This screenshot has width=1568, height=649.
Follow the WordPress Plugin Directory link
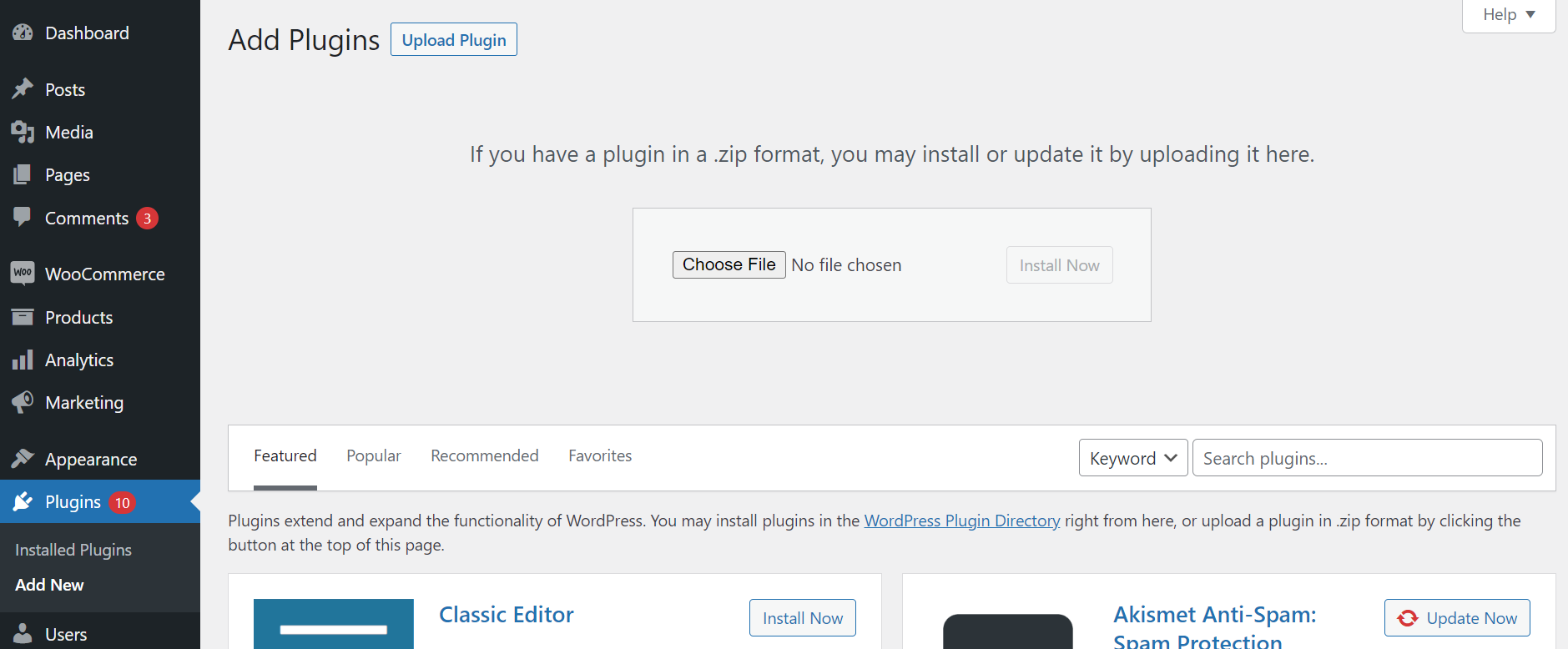pyautogui.click(x=961, y=521)
